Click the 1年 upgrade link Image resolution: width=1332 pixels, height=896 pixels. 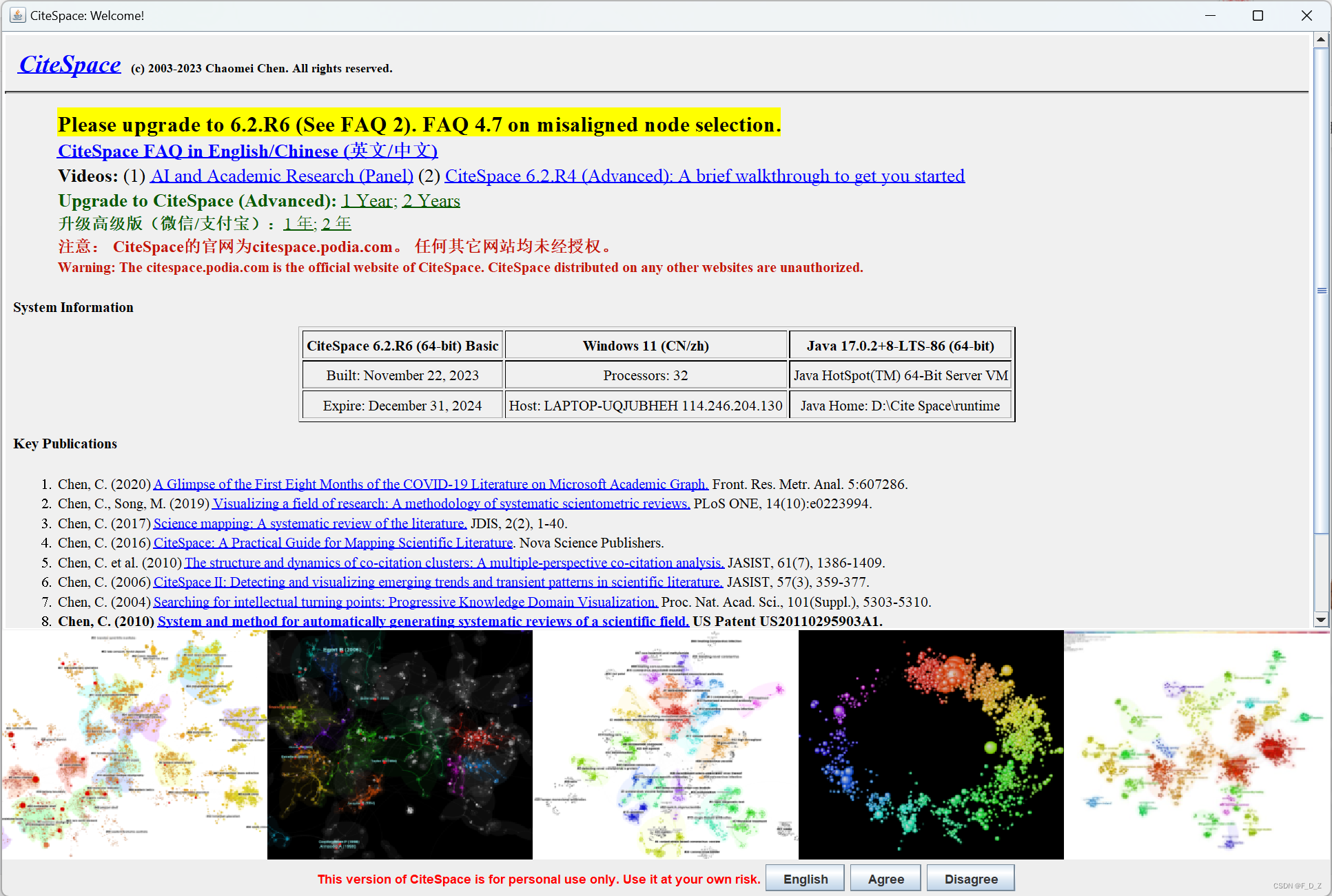pyautogui.click(x=300, y=223)
